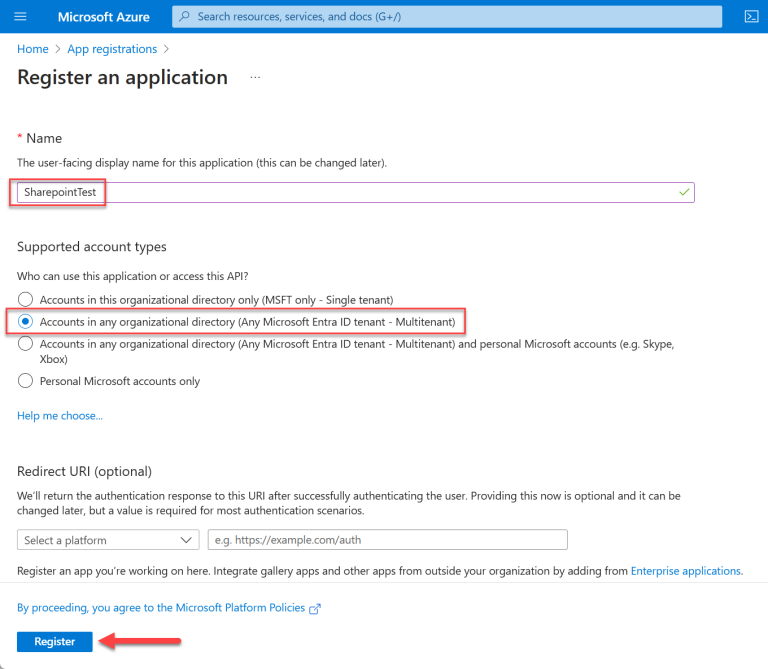The image size is (768, 669).
Task: Expand the Select a platform dropdown
Action: click(108, 540)
